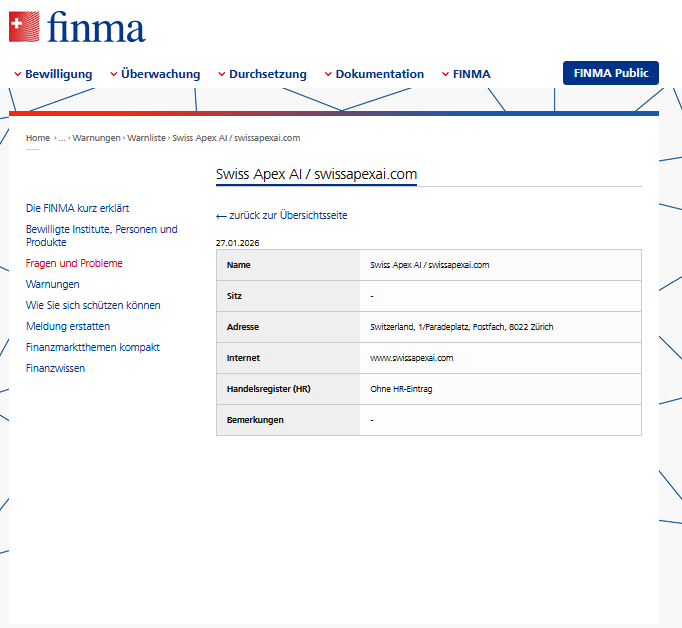Click Handelsregister (HR) label
682x628 pixels.
[x=268, y=389]
